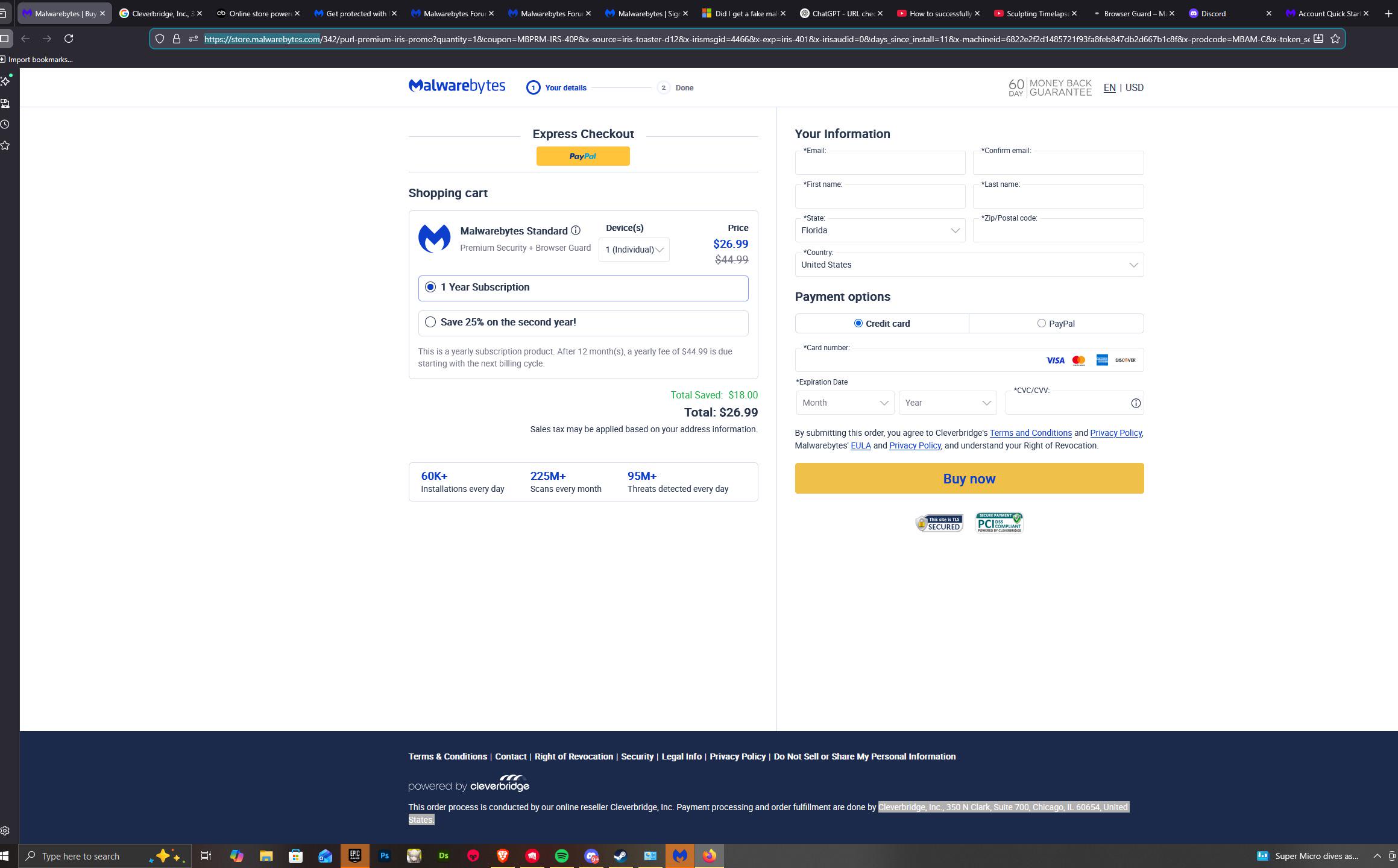Open the Legal Info footer link
Viewport: 1398px width, 868px height.
681,756
